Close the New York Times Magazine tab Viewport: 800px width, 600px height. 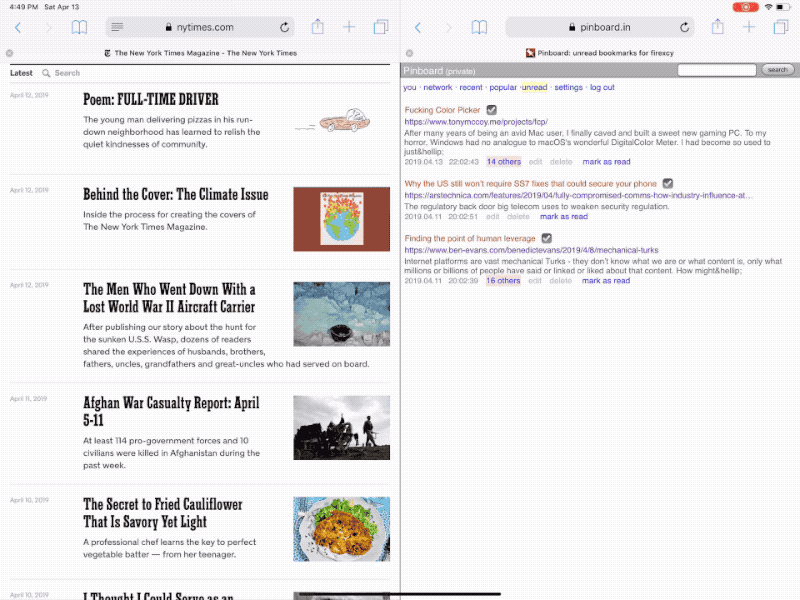(9, 53)
